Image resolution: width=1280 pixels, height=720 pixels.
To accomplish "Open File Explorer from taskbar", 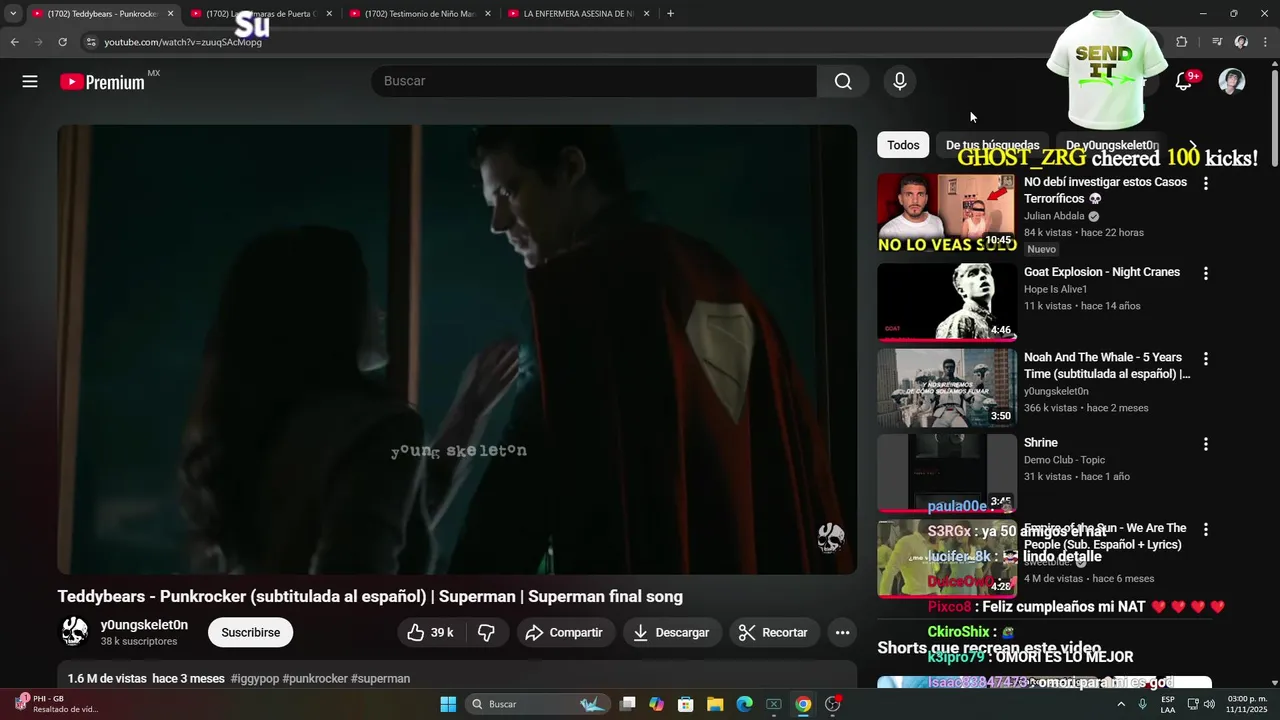I will point(715,704).
